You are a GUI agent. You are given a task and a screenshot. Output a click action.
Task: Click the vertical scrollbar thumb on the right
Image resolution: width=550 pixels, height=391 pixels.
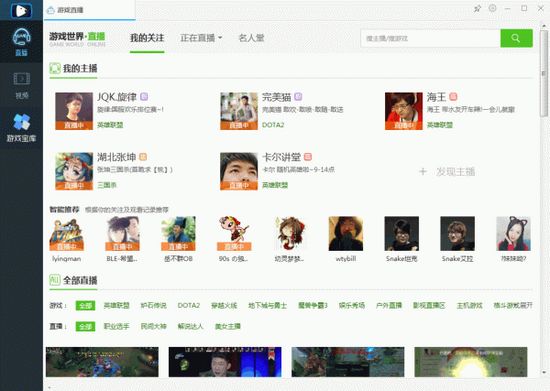point(544,74)
